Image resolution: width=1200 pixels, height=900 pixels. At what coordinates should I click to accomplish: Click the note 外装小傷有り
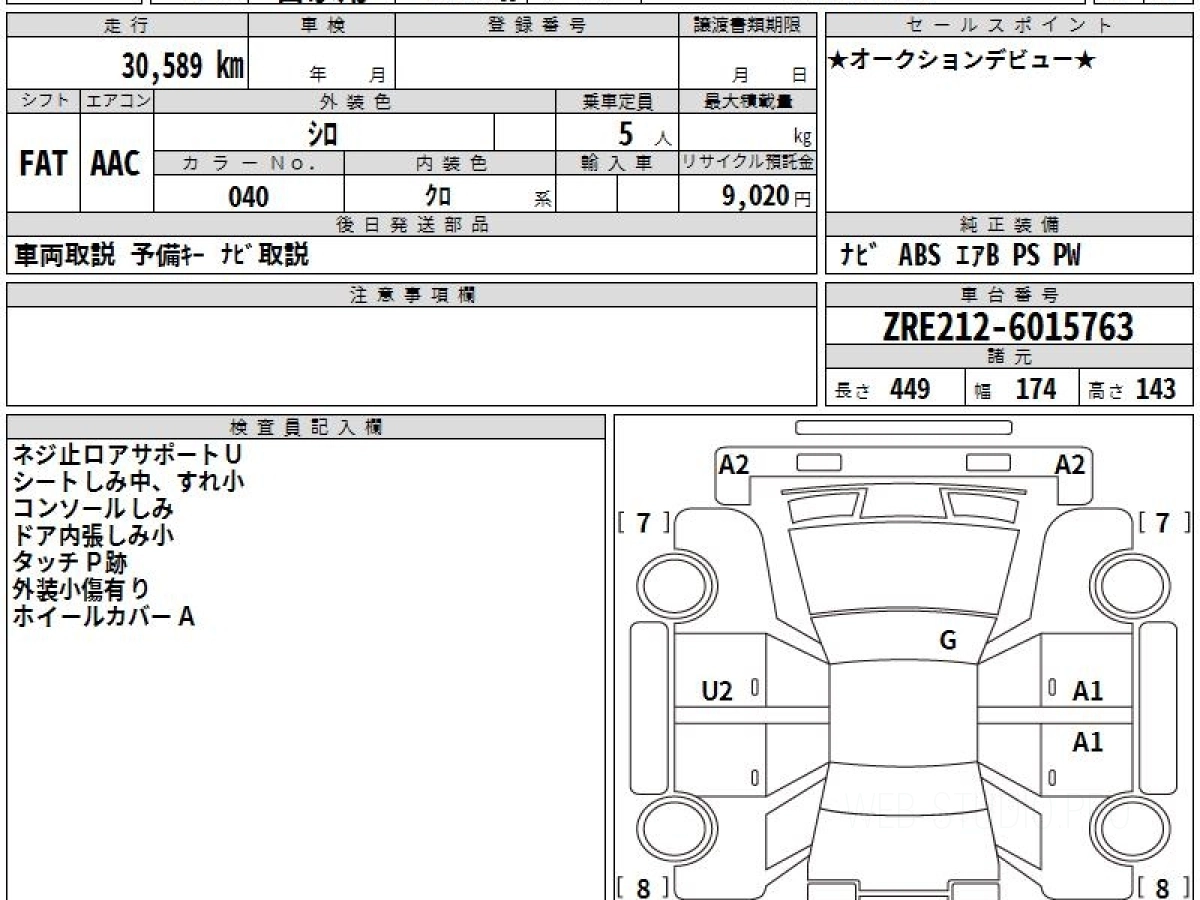(x=81, y=590)
